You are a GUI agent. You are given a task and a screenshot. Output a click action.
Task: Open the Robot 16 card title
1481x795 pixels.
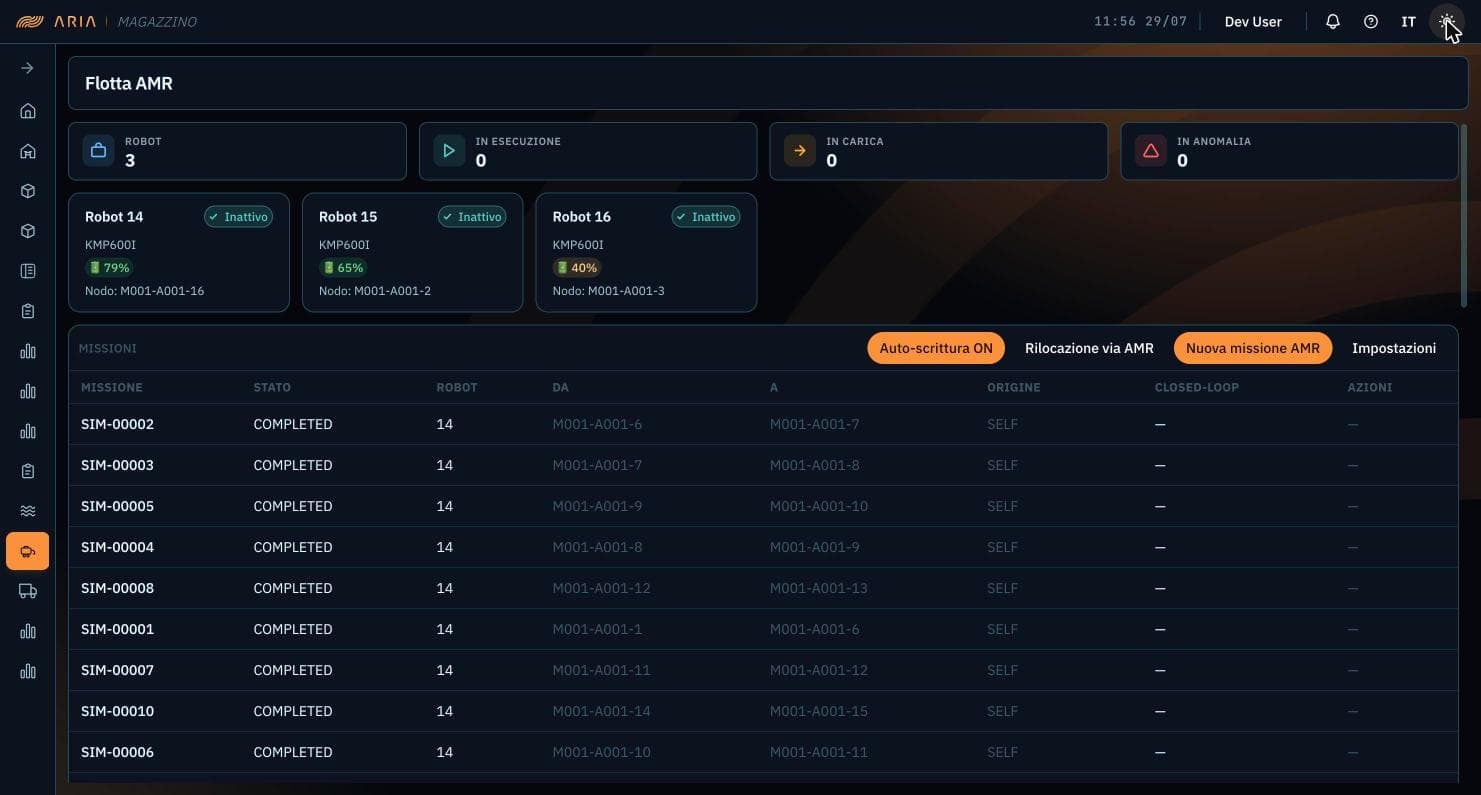[581, 217]
